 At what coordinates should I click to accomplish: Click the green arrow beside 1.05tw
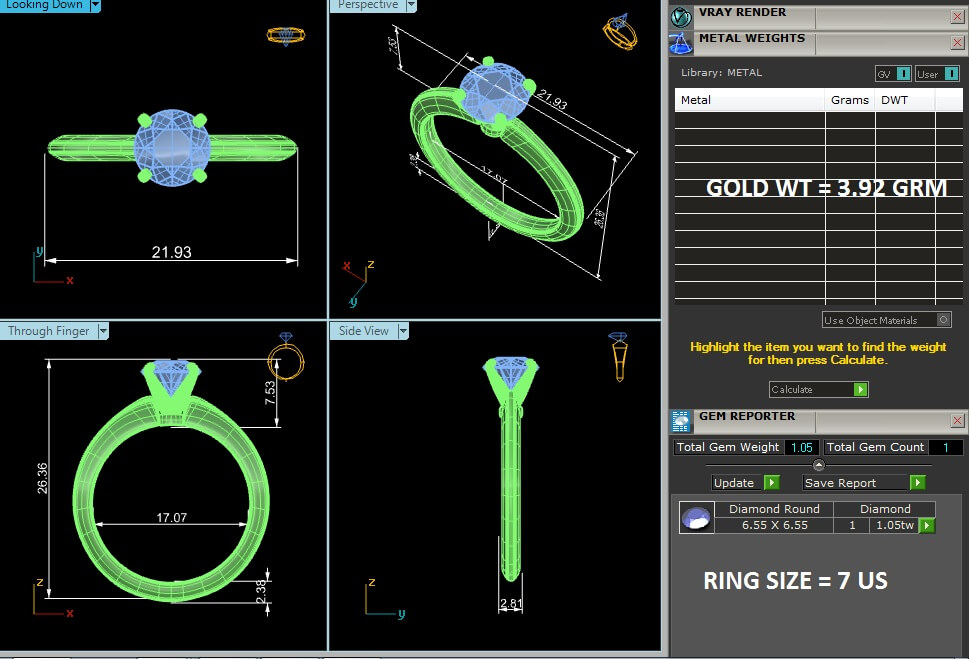coord(927,525)
